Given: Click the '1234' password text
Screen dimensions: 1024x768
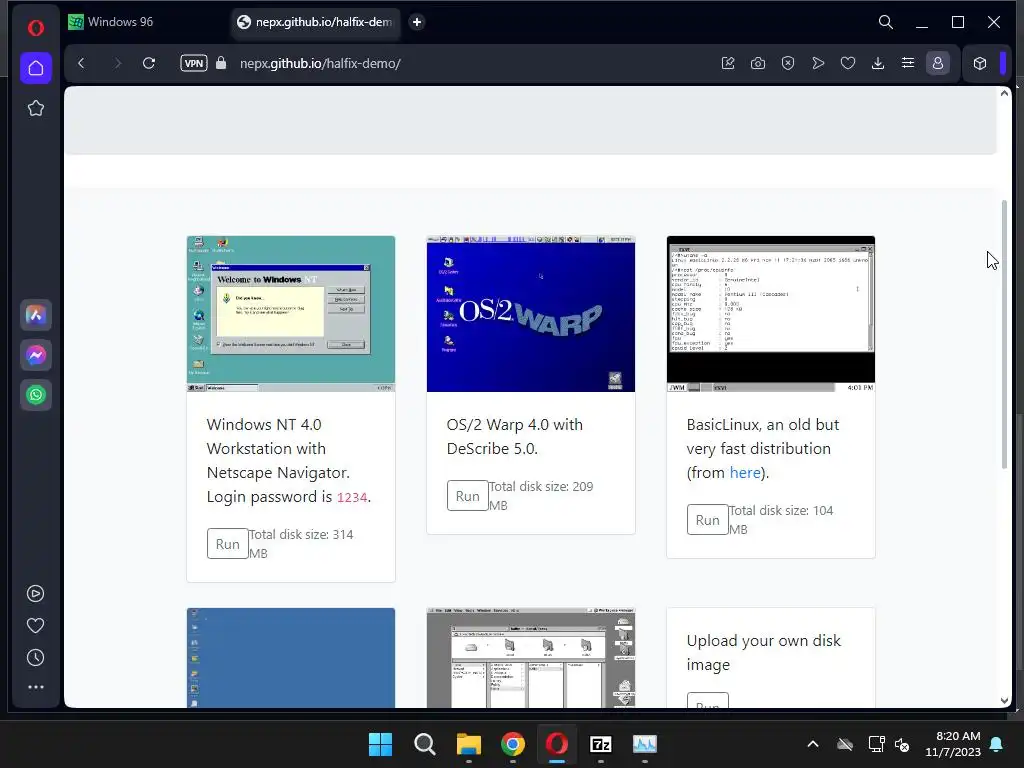Looking at the screenshot, I should 352,497.
